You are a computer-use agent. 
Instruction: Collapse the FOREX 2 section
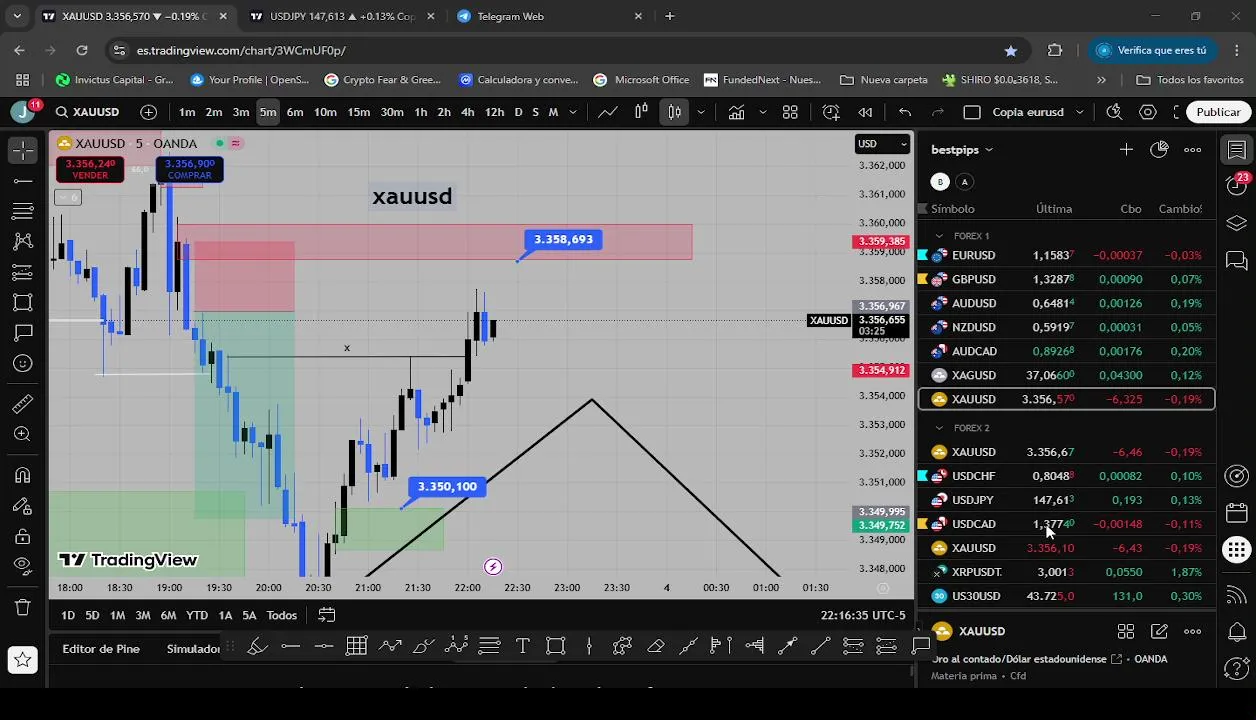pos(939,428)
